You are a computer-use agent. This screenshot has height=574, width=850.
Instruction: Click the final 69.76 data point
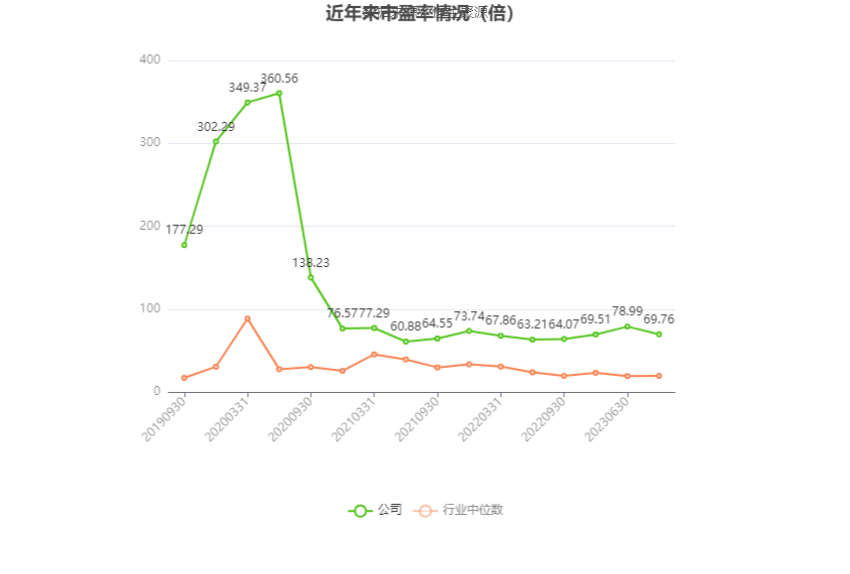659,334
